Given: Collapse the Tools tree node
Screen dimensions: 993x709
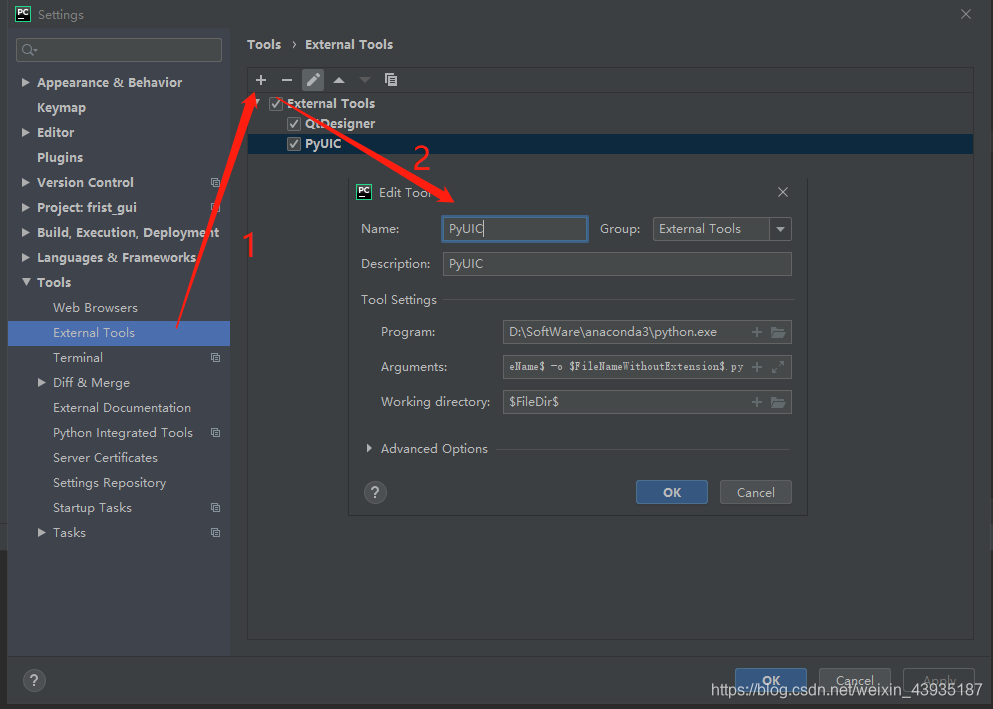Looking at the screenshot, I should pyautogui.click(x=26, y=282).
